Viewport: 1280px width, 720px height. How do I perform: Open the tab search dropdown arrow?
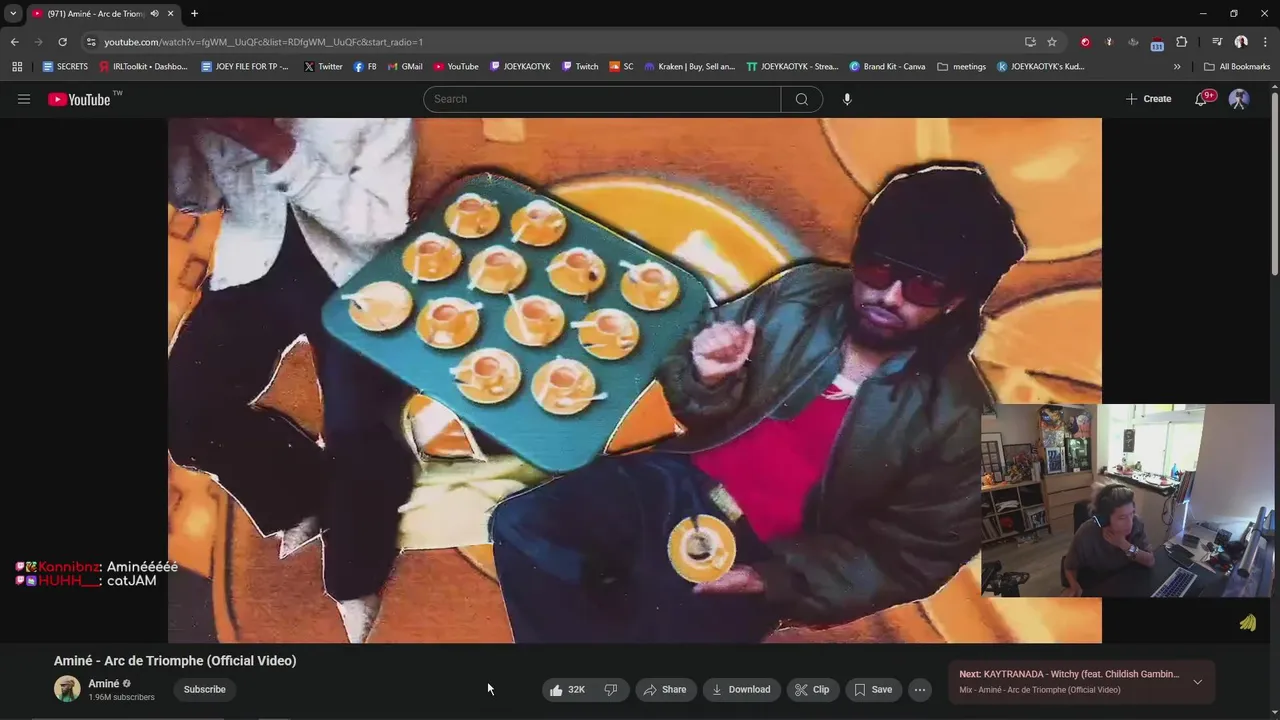pyautogui.click(x=13, y=14)
